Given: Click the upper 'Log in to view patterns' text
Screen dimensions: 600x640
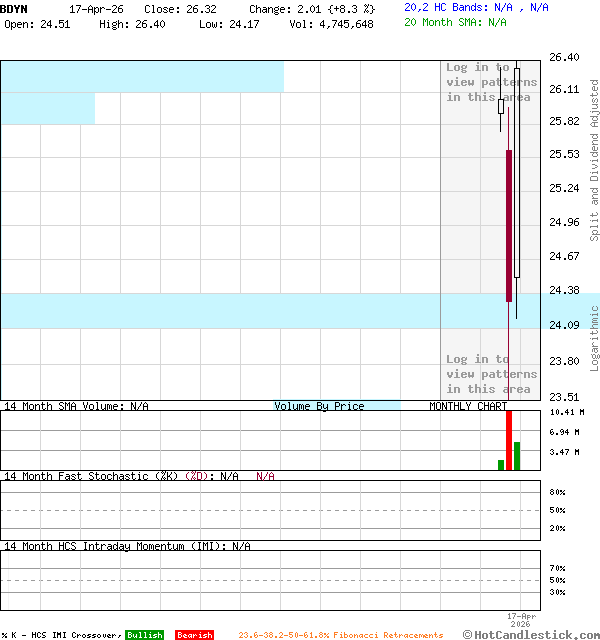Looking at the screenshot, I should (491, 82).
